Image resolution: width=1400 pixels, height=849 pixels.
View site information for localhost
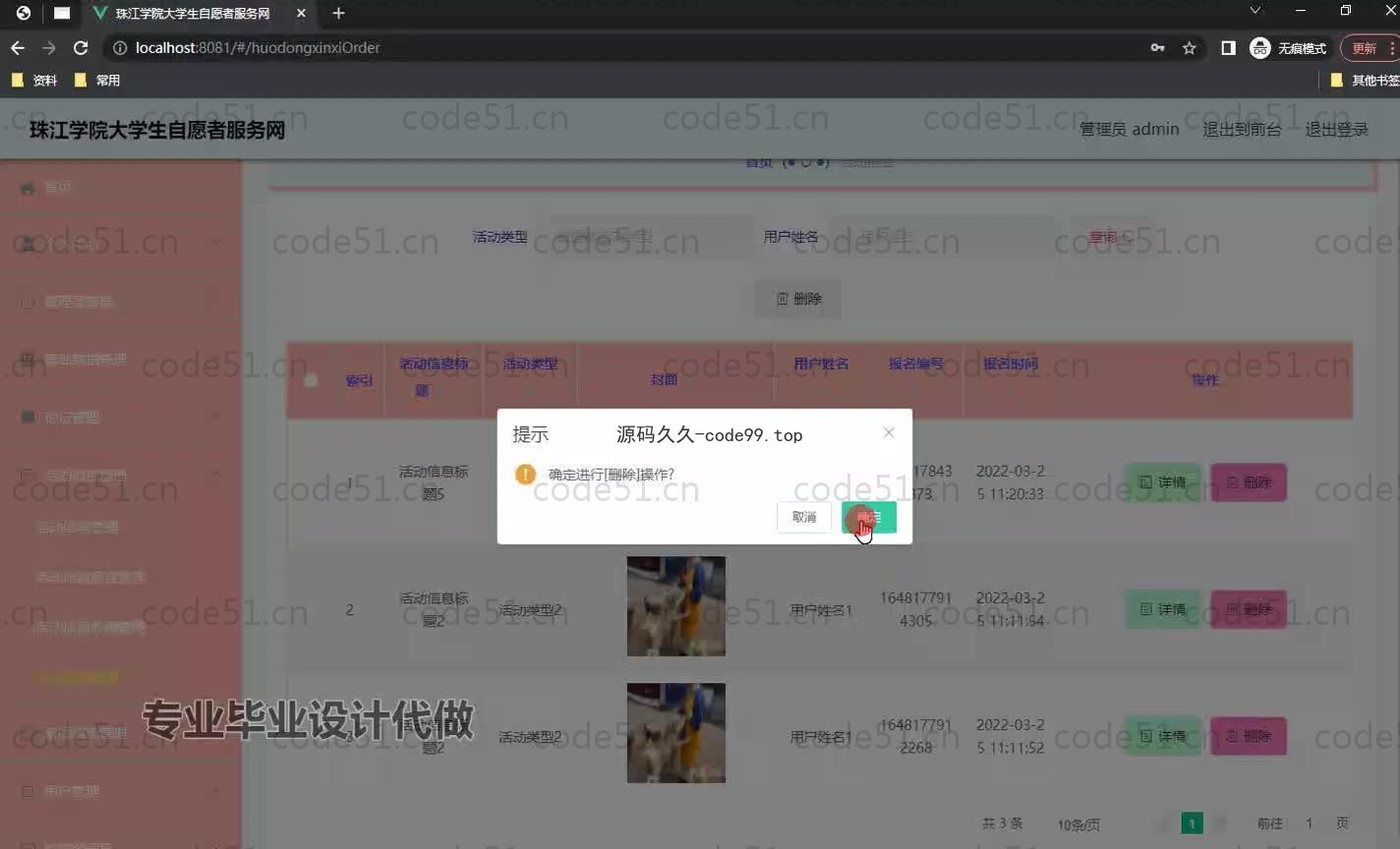point(119,47)
